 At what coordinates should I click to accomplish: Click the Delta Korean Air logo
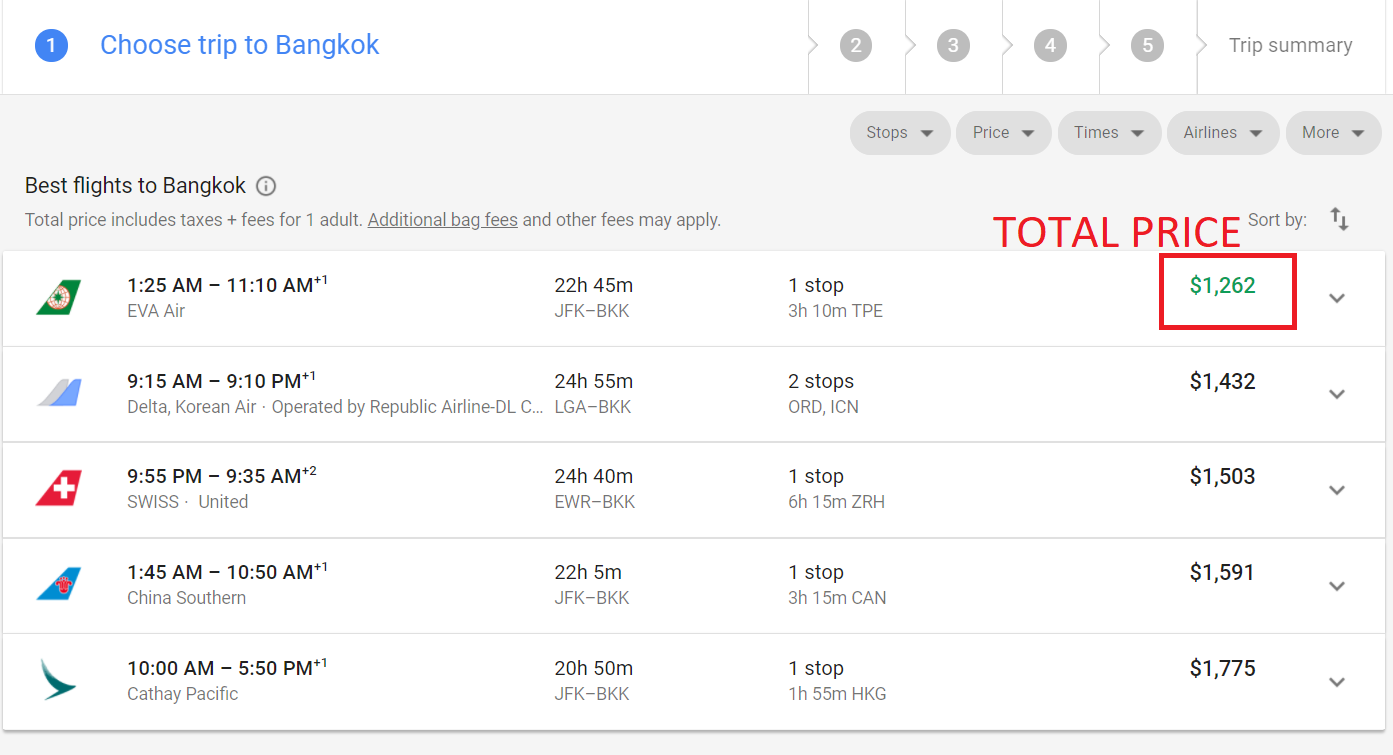point(58,393)
